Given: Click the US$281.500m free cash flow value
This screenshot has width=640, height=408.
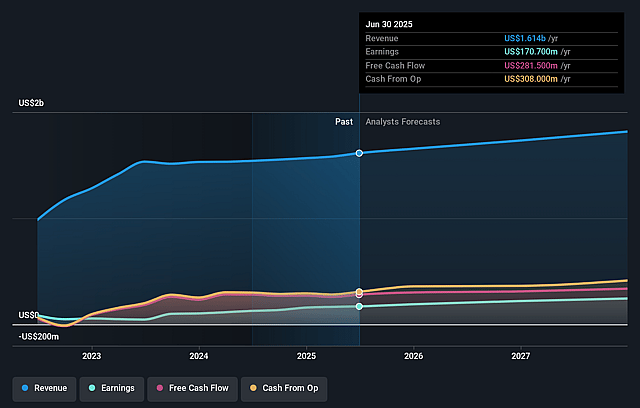Looking at the screenshot, I should point(531,66).
